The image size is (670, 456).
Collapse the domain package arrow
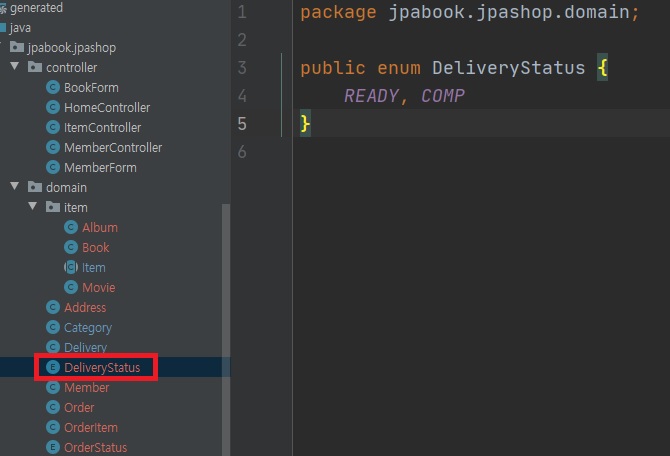coord(15,186)
